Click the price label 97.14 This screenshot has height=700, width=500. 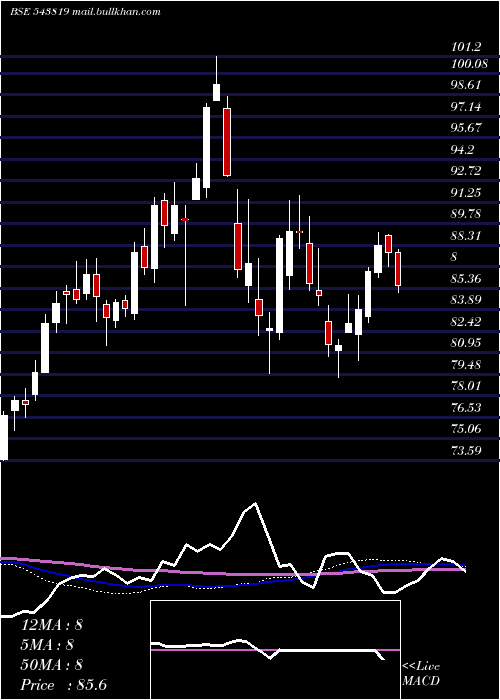click(466, 106)
